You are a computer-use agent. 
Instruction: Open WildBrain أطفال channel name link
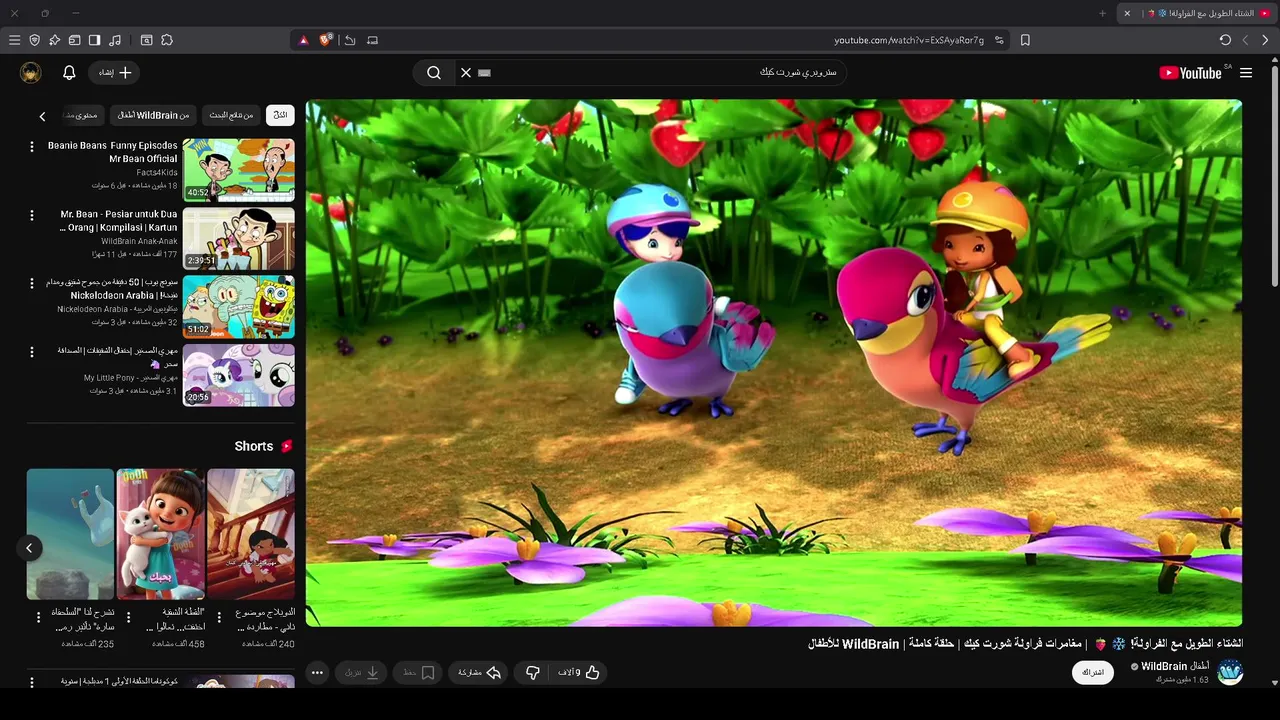1175,666
